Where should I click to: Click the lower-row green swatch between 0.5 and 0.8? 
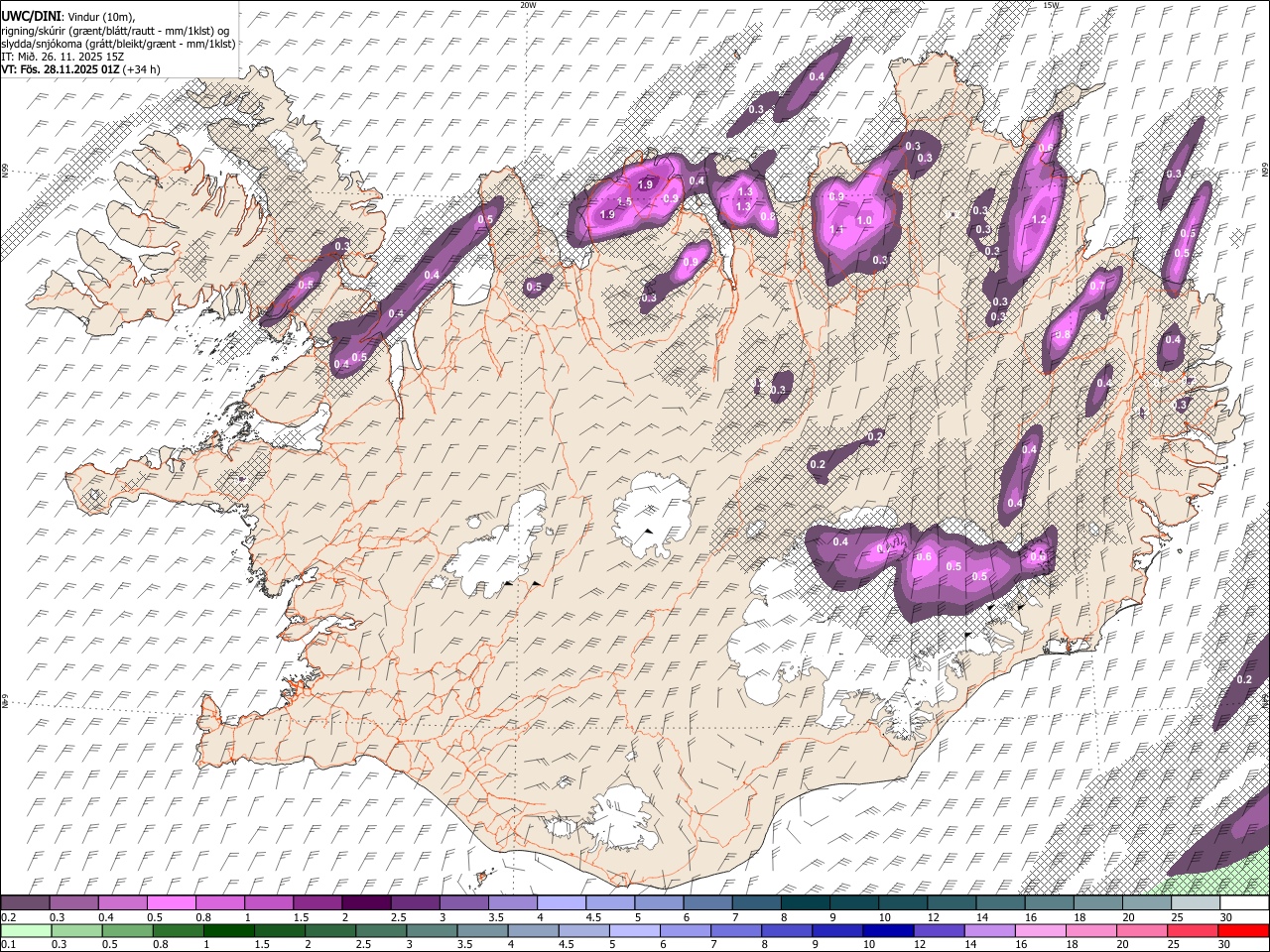coord(128,931)
